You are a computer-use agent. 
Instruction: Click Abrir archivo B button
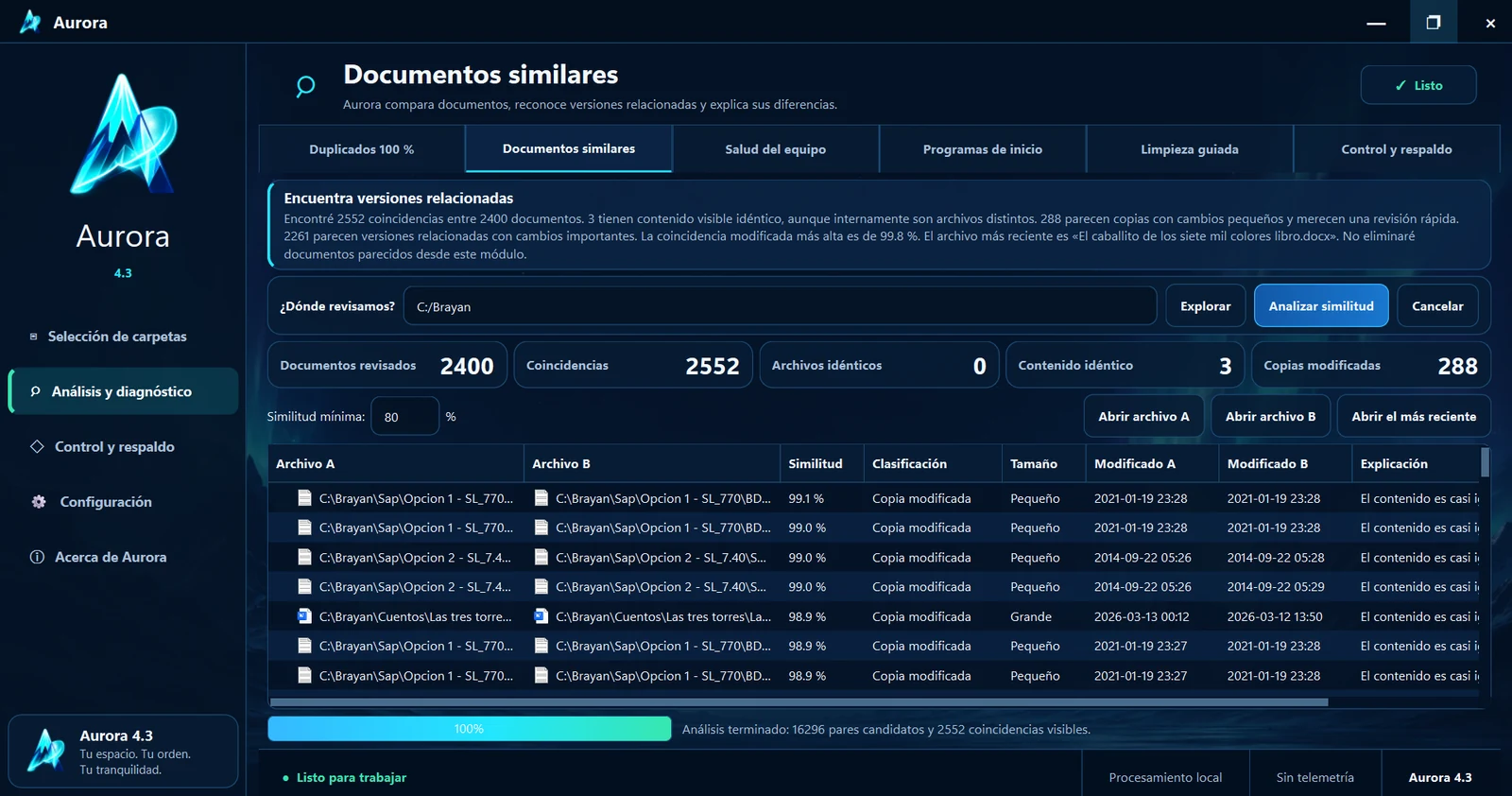(1270, 416)
